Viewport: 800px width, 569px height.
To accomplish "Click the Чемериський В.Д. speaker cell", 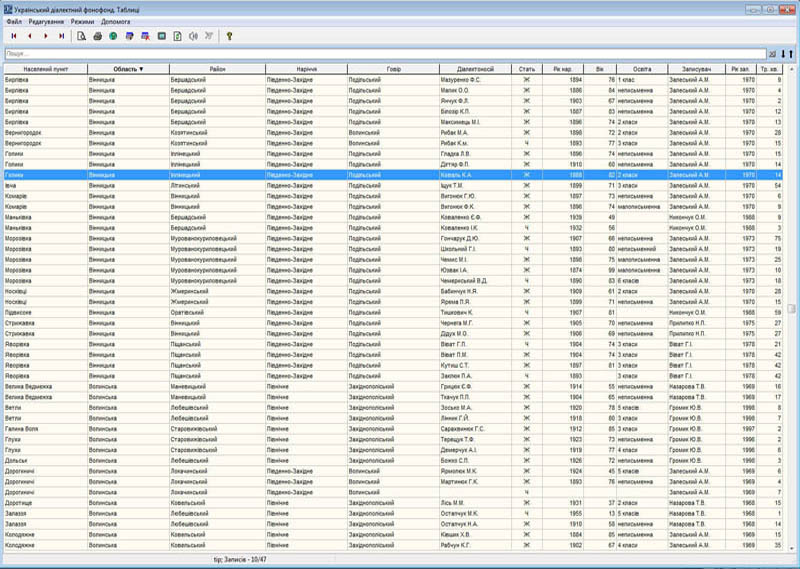I will click(x=475, y=281).
